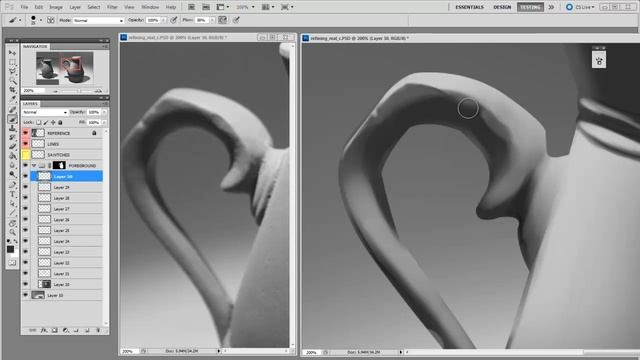Select the Line shape tool
The image size is (640, 360).
tap(12, 213)
